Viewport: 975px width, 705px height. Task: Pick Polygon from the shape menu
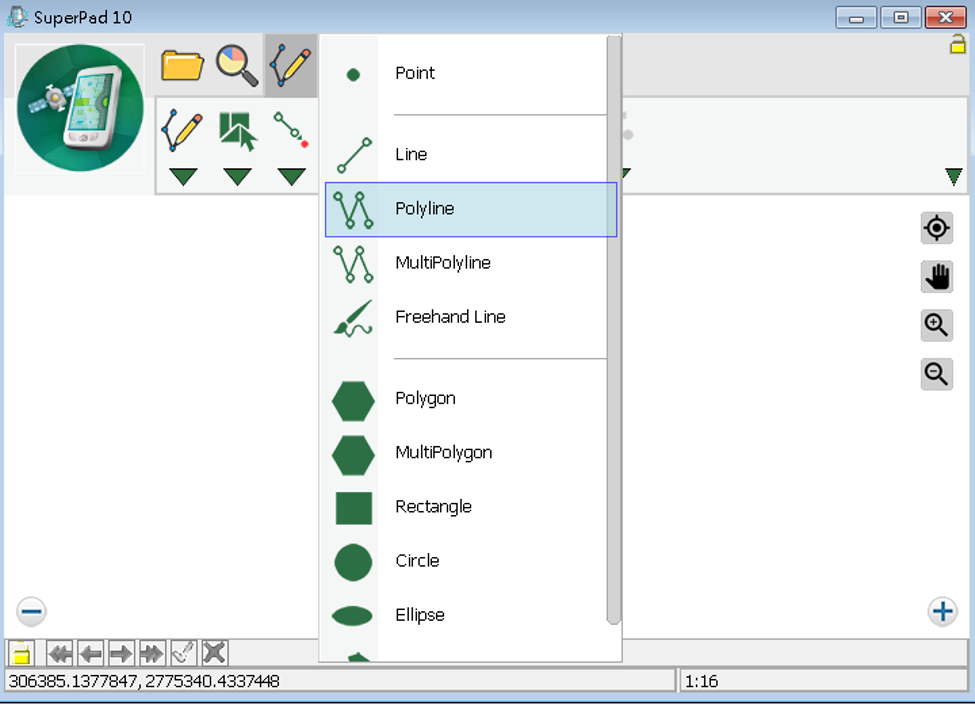tap(471, 399)
